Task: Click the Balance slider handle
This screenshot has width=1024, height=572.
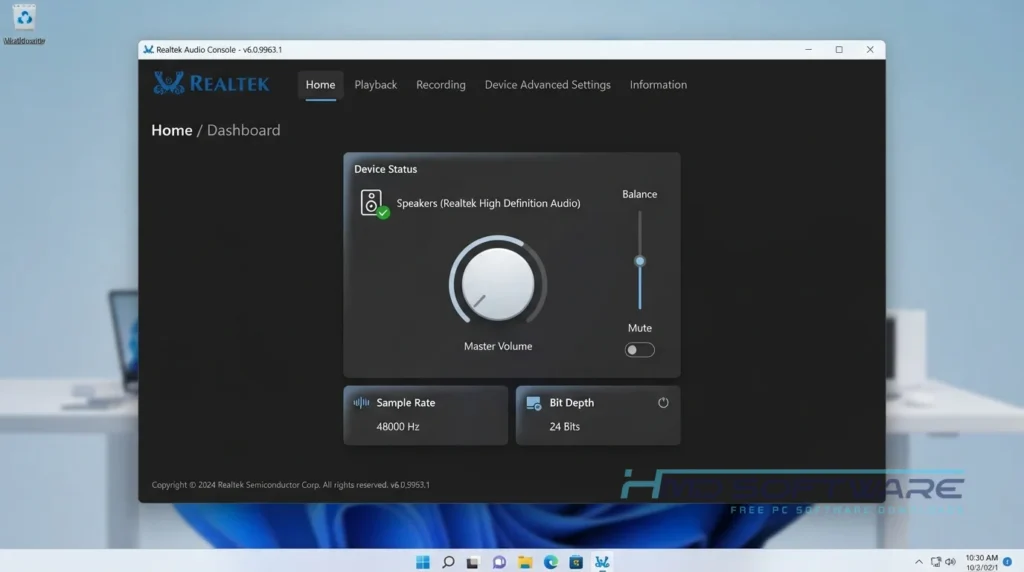Action: [x=640, y=261]
